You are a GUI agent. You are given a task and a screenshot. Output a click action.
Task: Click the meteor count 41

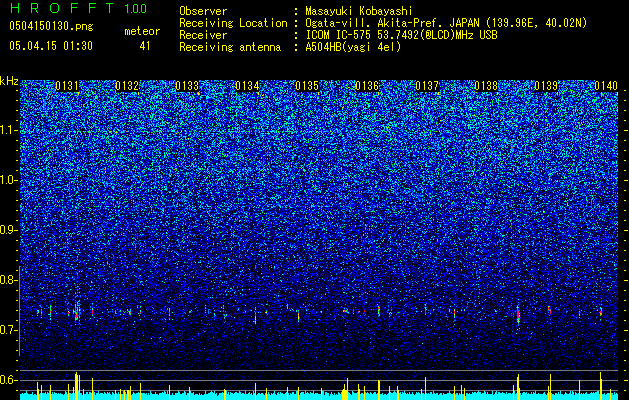click(145, 46)
